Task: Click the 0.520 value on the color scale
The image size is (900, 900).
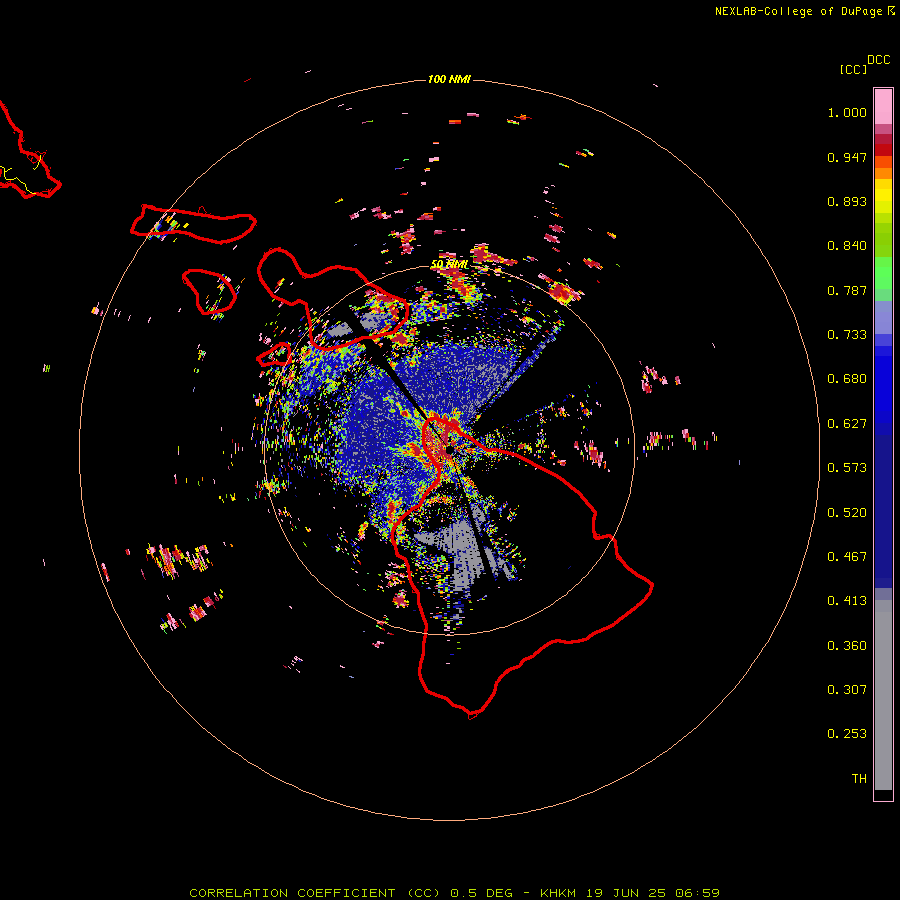Action: (847, 513)
